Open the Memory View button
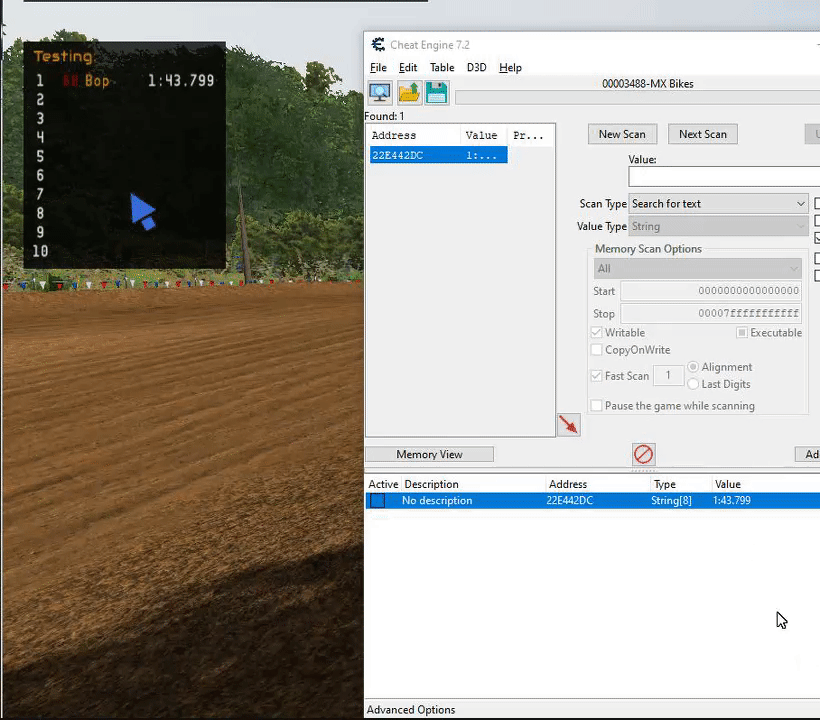The width and height of the screenshot is (820, 720). [x=429, y=454]
